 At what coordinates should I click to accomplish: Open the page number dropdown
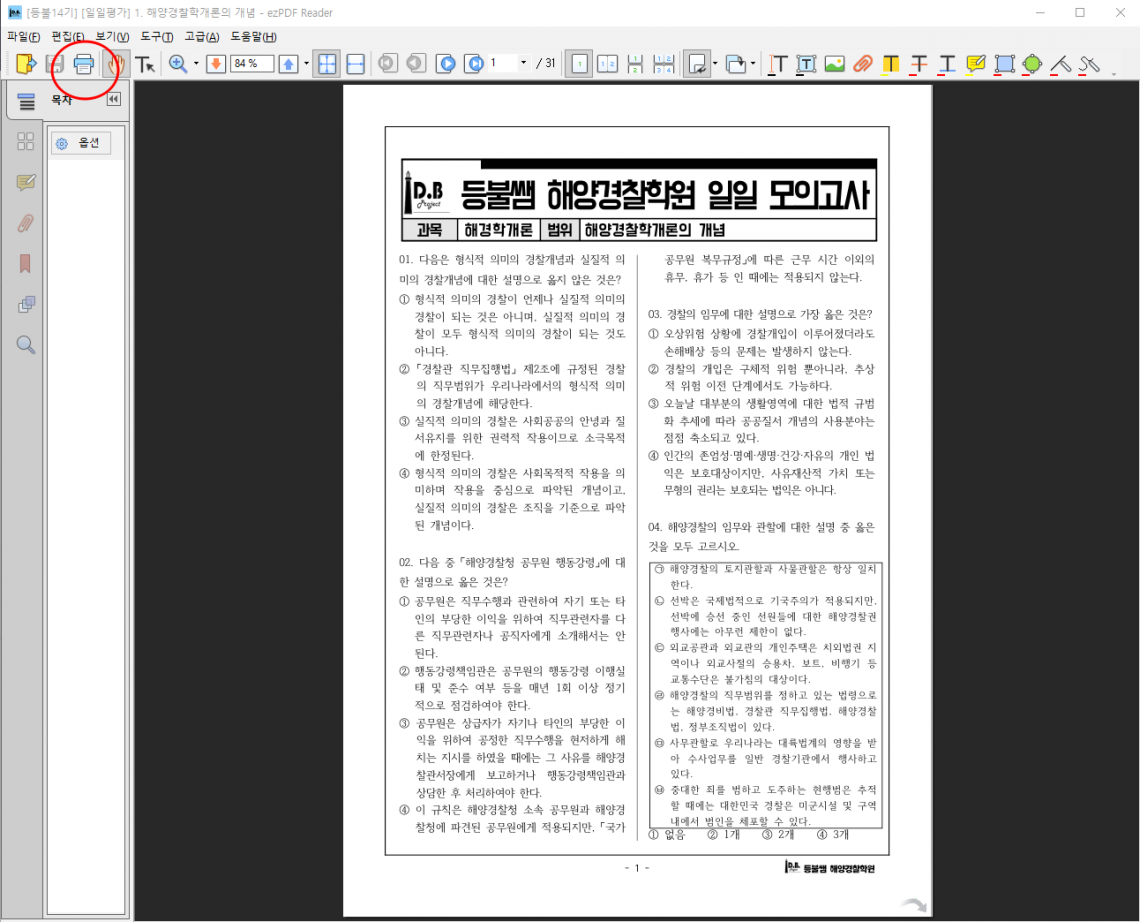point(523,63)
